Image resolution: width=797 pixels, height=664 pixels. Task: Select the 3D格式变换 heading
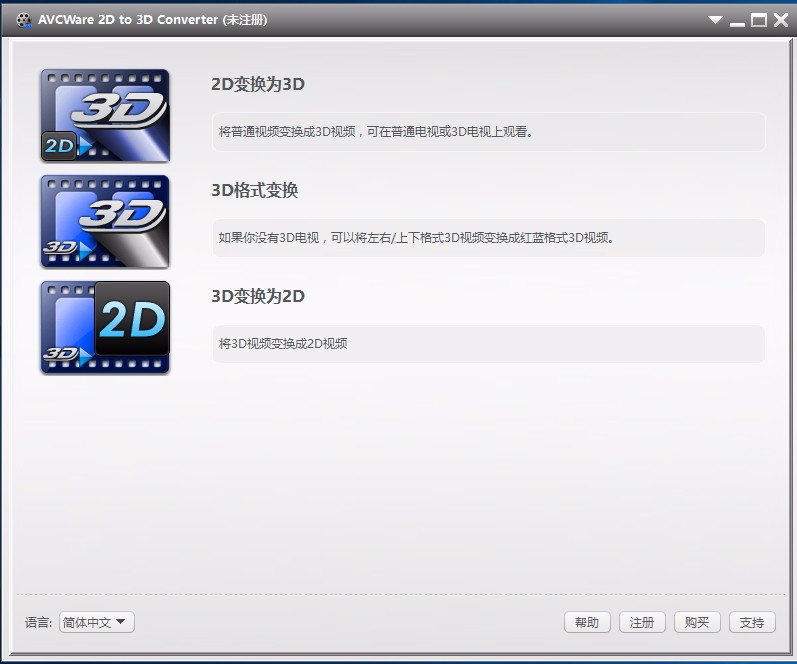tap(254, 190)
